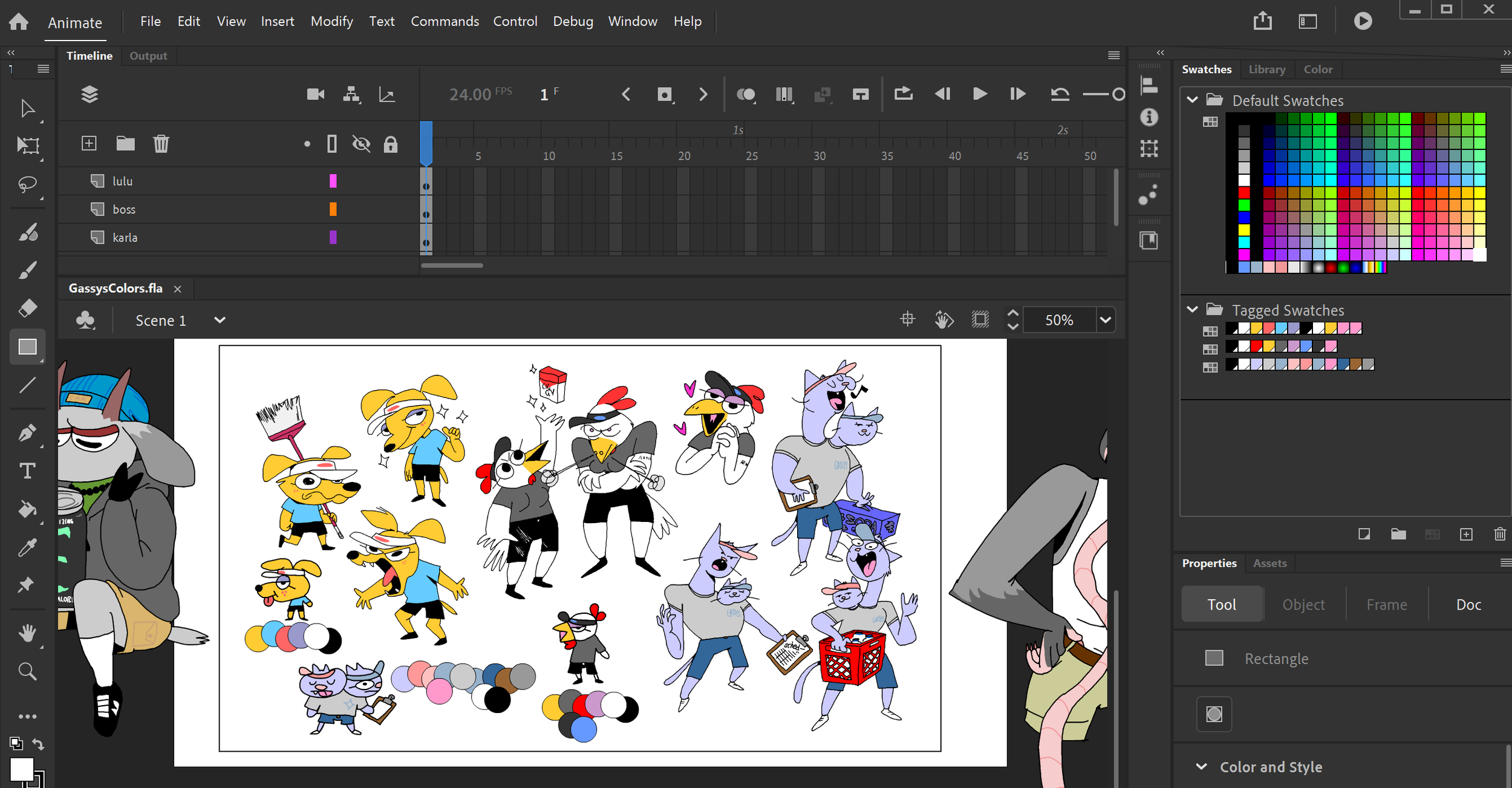Open the stage zoom 50% dropdown
This screenshot has height=788, width=1512.
click(1106, 320)
